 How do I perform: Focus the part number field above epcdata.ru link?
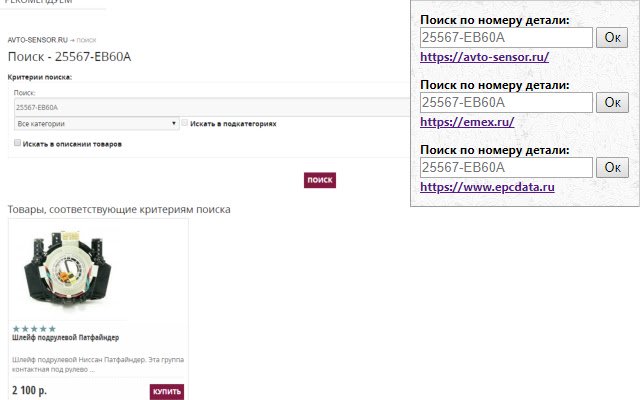click(506, 167)
